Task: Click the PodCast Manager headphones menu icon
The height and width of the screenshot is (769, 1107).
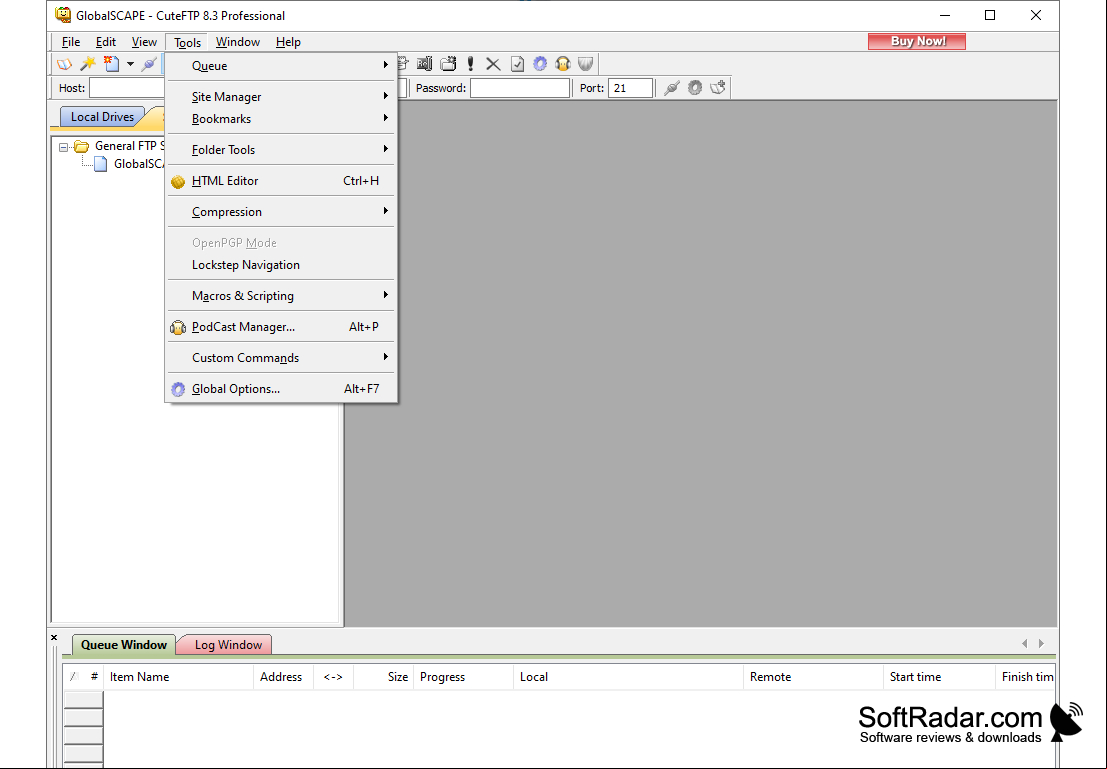Action: tap(178, 328)
